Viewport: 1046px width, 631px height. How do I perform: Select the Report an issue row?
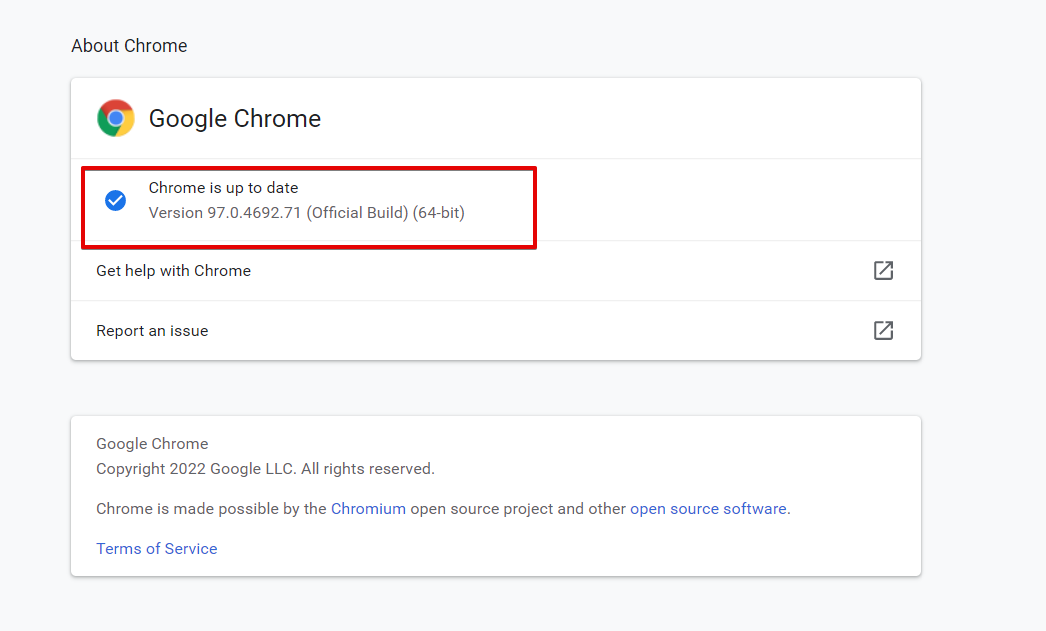(x=496, y=331)
